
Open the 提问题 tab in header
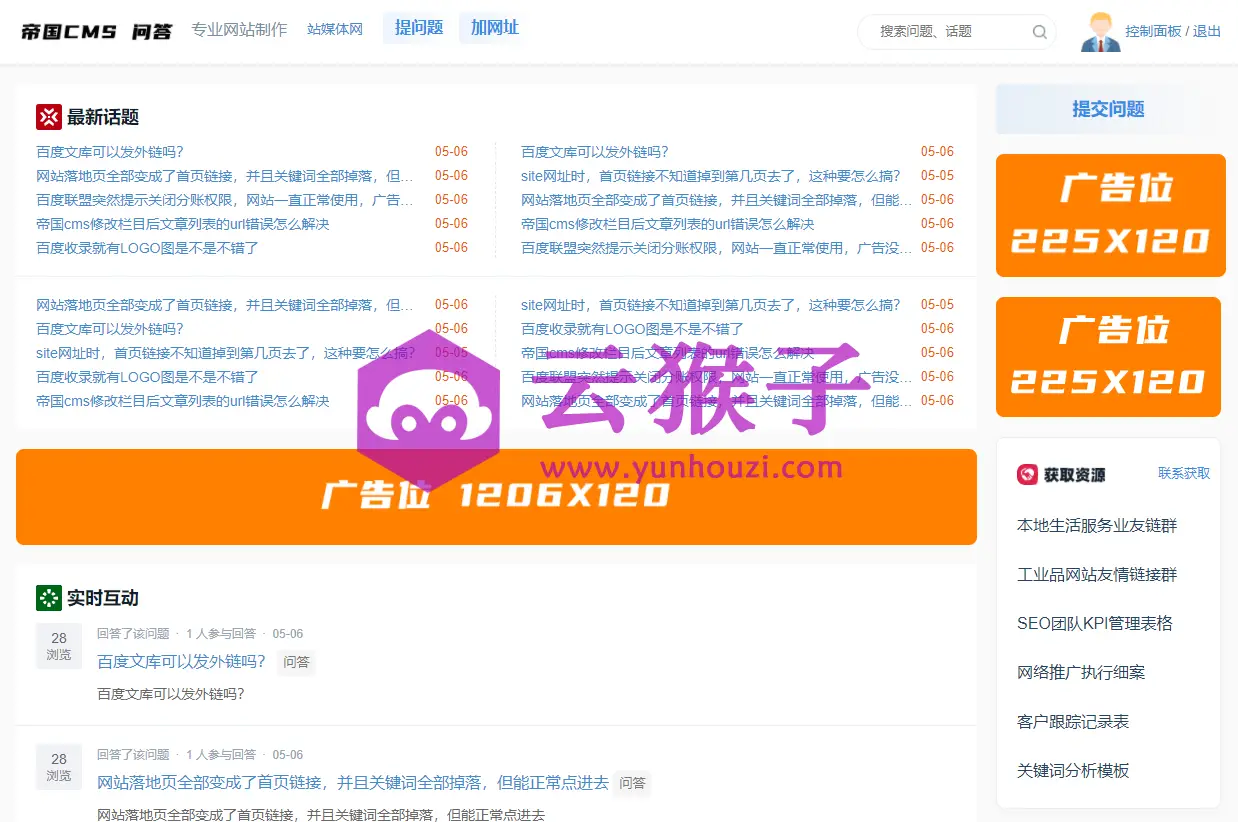point(419,28)
